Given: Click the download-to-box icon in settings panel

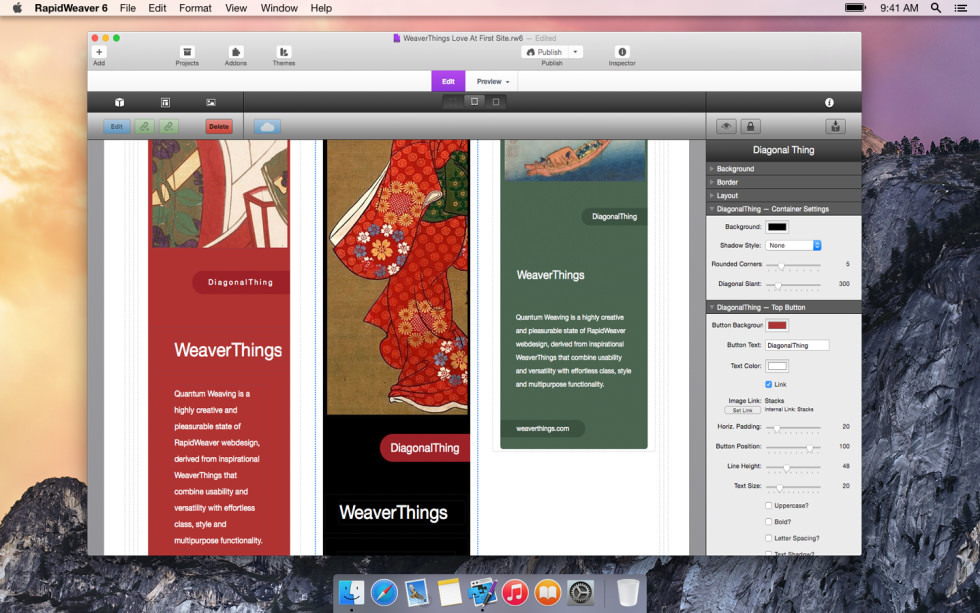Looking at the screenshot, I should [x=836, y=126].
